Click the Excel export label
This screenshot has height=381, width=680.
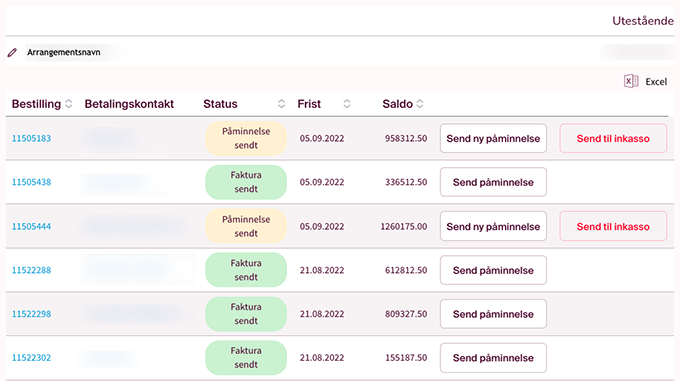[656, 81]
